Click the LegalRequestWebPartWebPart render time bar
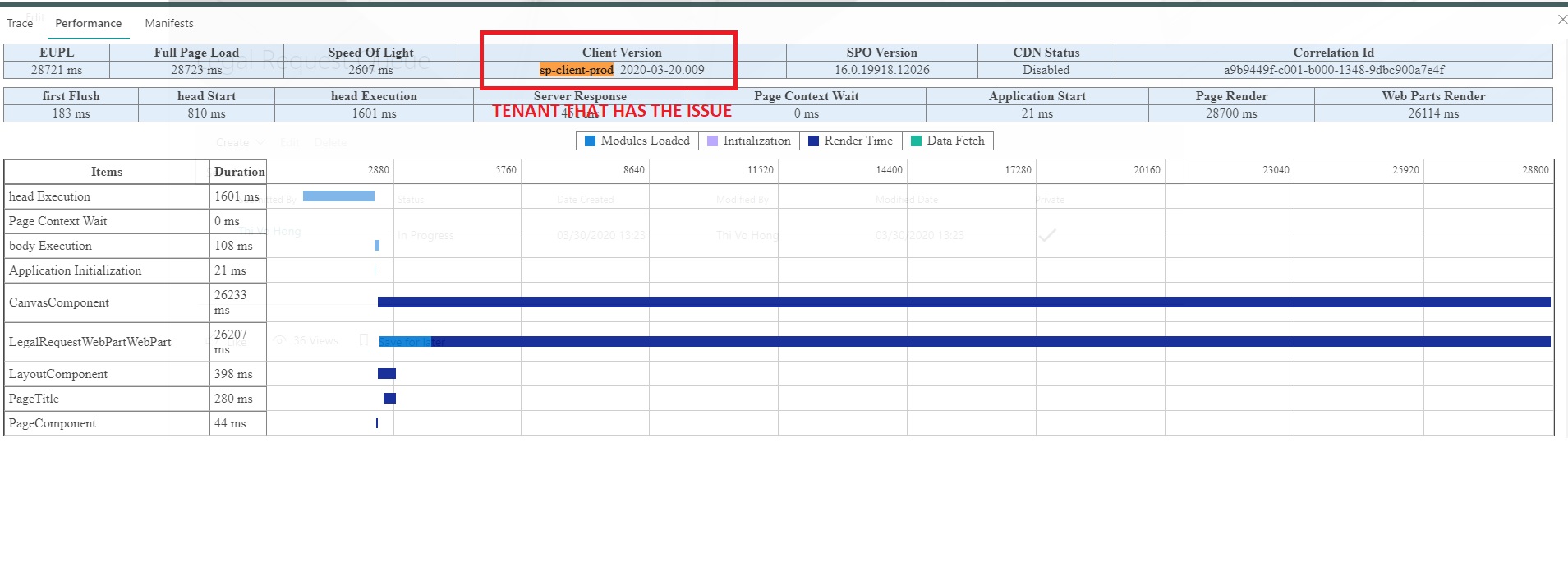This screenshot has height=586, width=1568. [x=990, y=342]
